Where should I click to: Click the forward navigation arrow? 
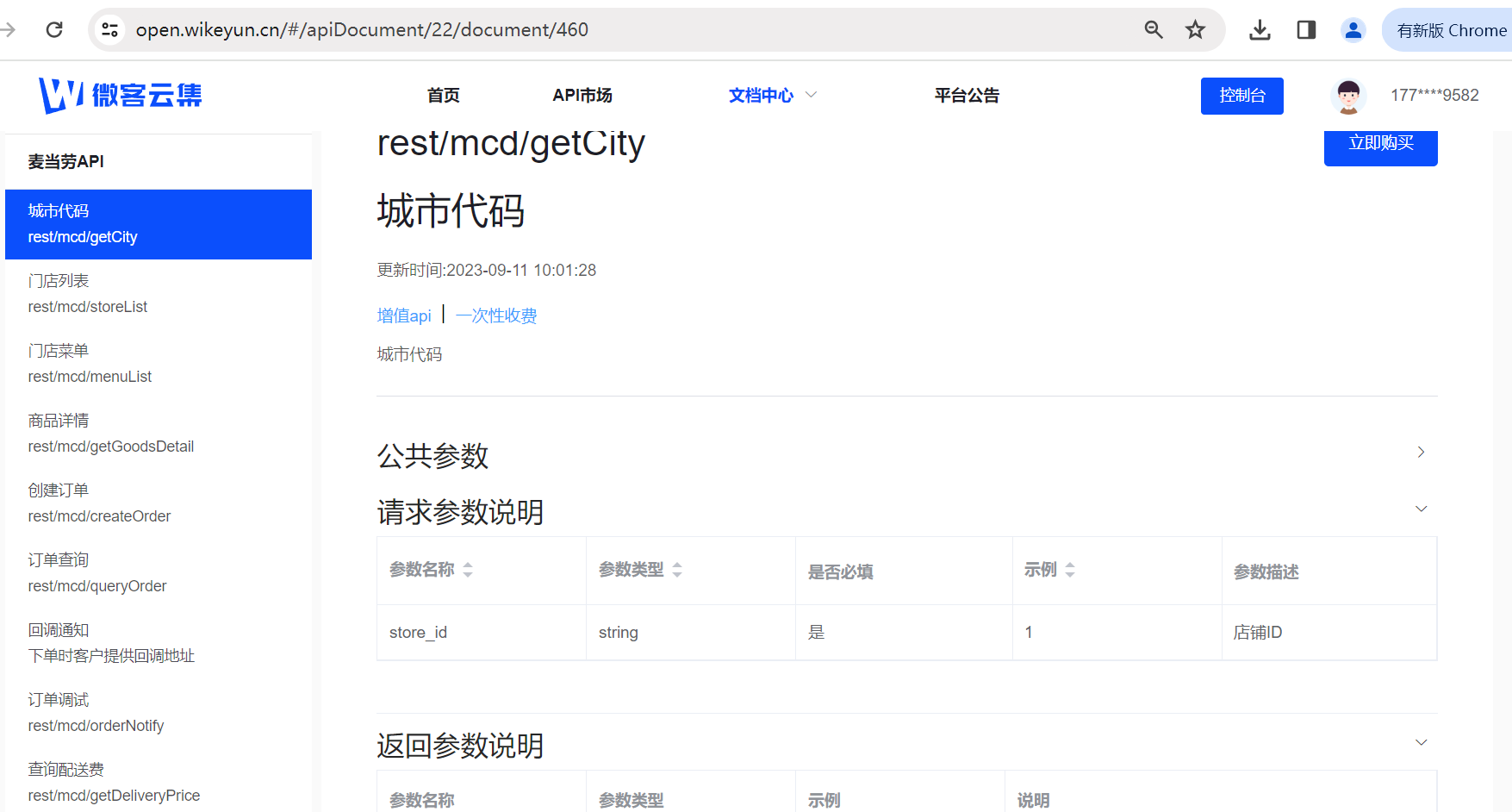[8, 30]
